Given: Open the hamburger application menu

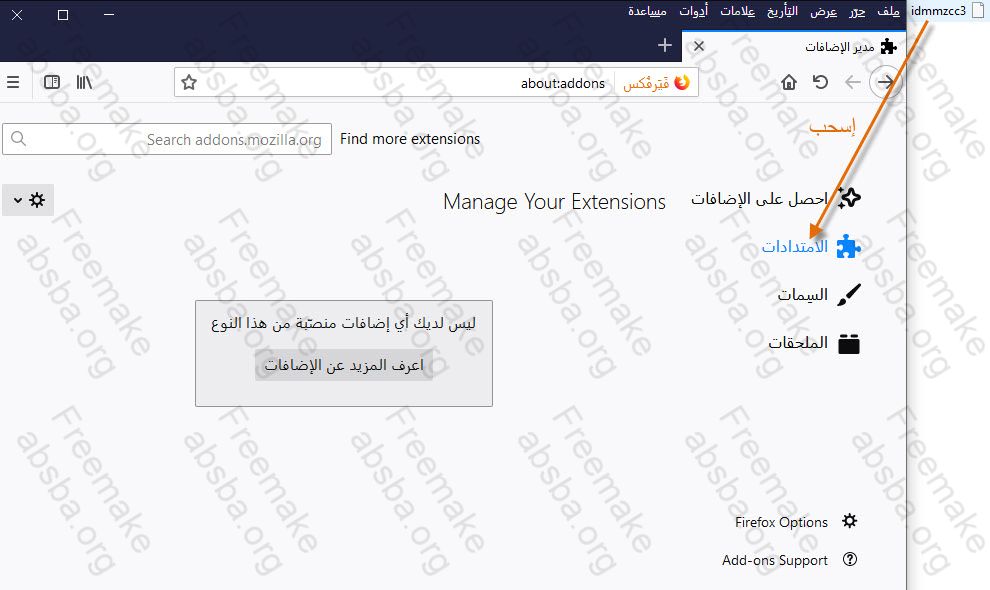Looking at the screenshot, I should (13, 82).
